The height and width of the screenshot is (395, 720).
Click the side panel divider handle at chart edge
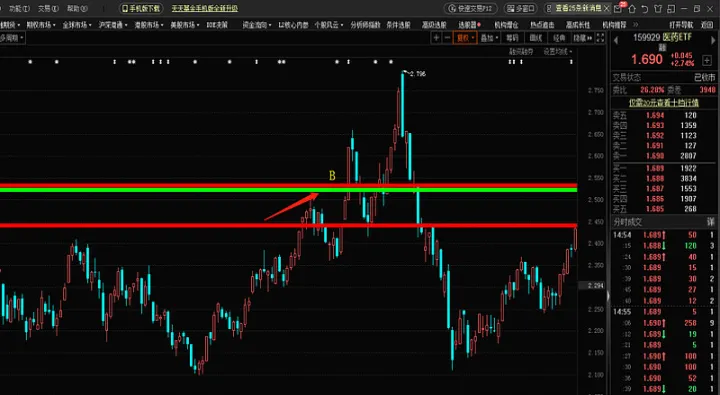pos(608,297)
